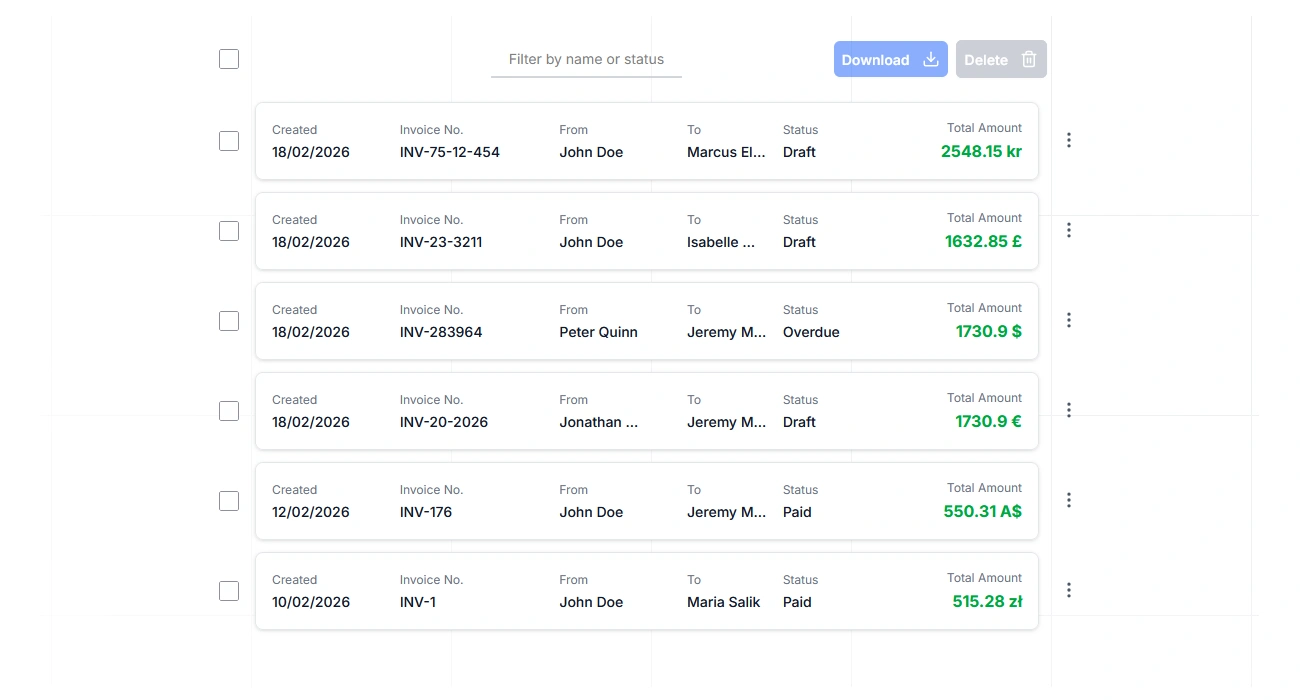Check the box for invoice INV-75-12-454
The height and width of the screenshot is (700, 1300).
tap(228, 140)
